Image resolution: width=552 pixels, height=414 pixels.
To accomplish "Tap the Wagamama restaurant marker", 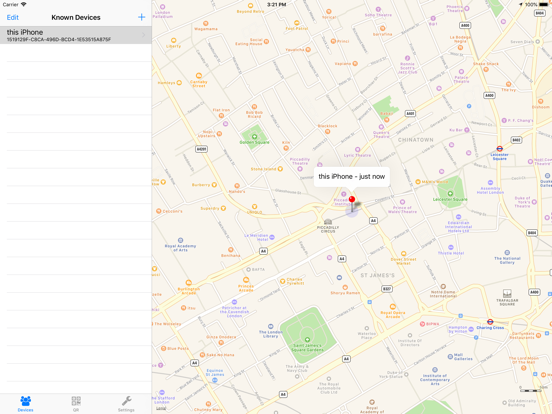I will [206, 23].
